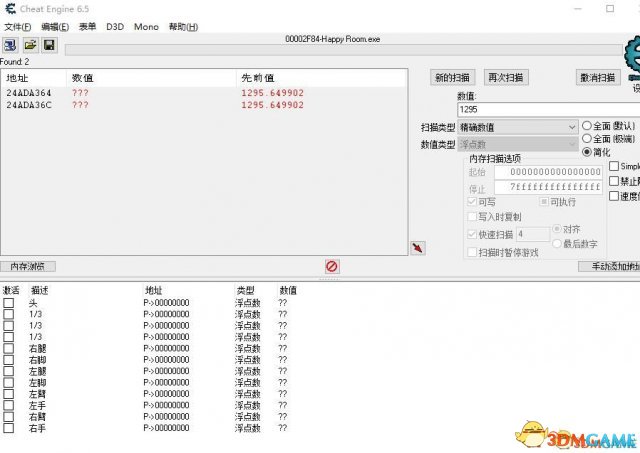Screen dimensions: 640x453
Task: Toggle the Simpl checkbox at right edge
Action: [x=614, y=166]
